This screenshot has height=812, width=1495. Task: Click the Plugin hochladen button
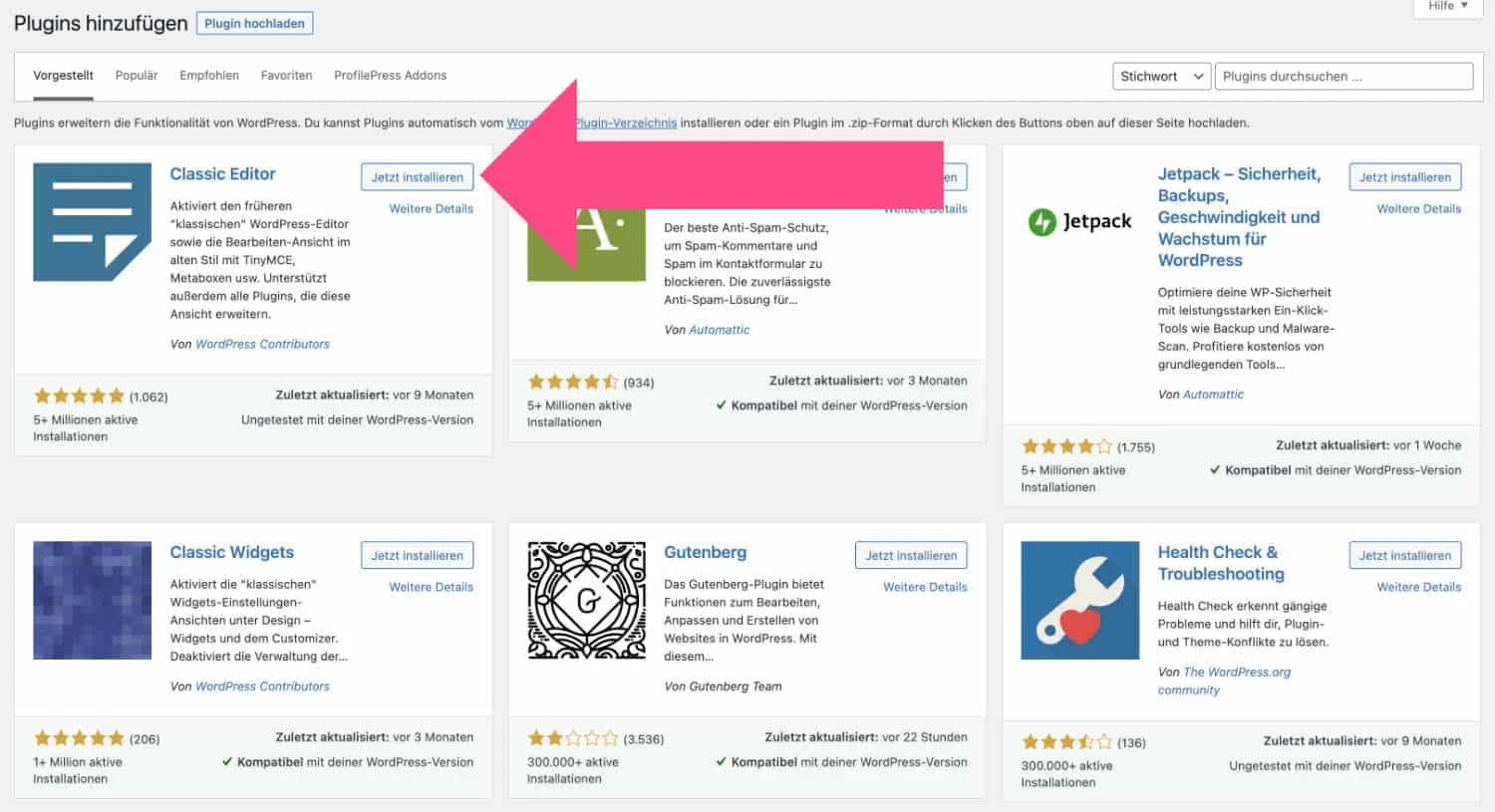[x=254, y=22]
